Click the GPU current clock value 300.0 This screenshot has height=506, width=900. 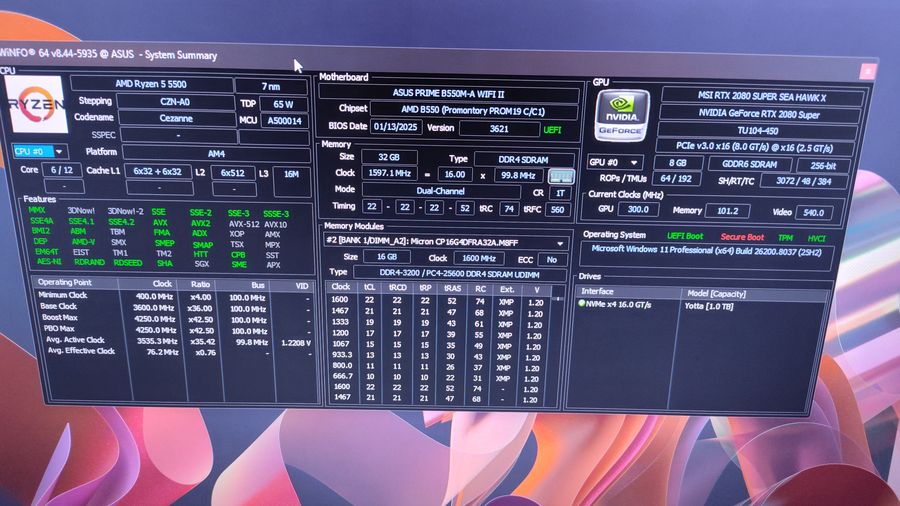638,209
